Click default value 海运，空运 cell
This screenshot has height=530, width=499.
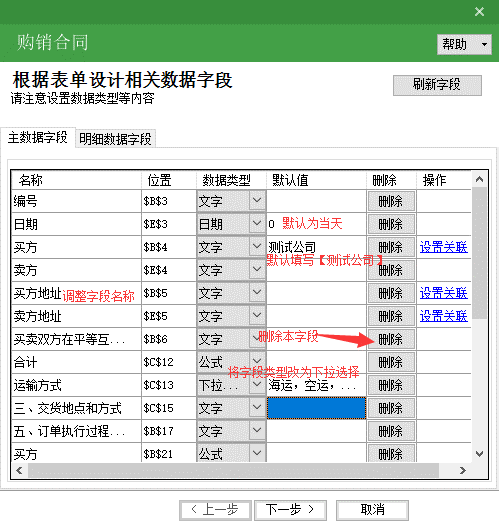[x=316, y=385]
